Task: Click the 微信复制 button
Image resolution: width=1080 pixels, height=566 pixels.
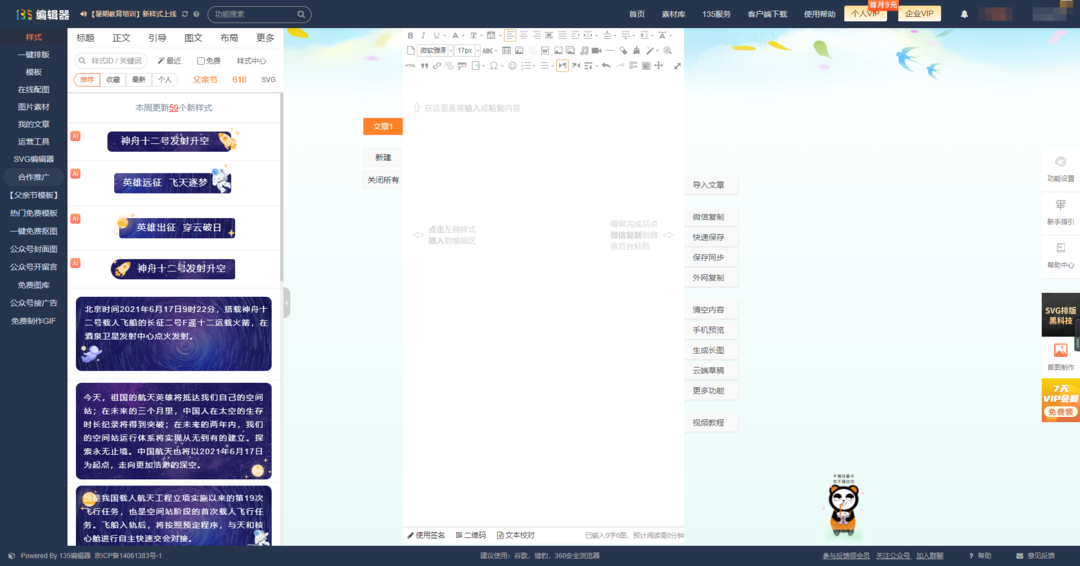Action: tap(708, 217)
